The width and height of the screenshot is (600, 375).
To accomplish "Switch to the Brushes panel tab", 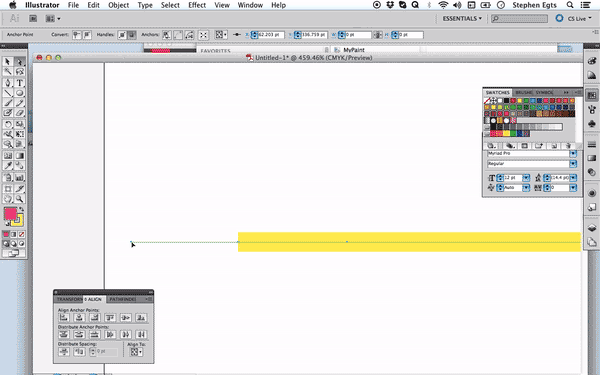I will point(523,92).
